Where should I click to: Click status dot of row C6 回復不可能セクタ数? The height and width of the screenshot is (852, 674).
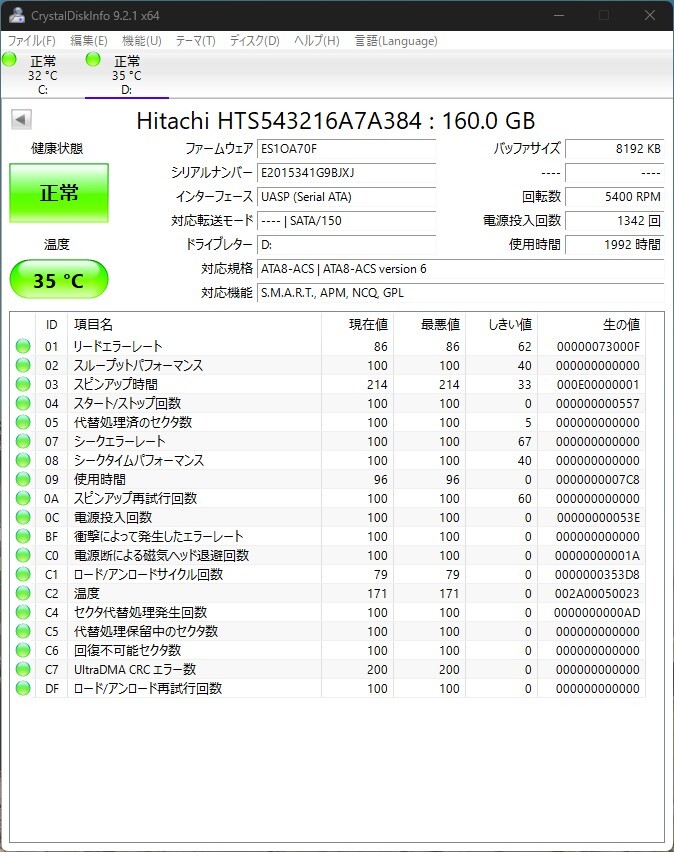pyautogui.click(x=23, y=650)
